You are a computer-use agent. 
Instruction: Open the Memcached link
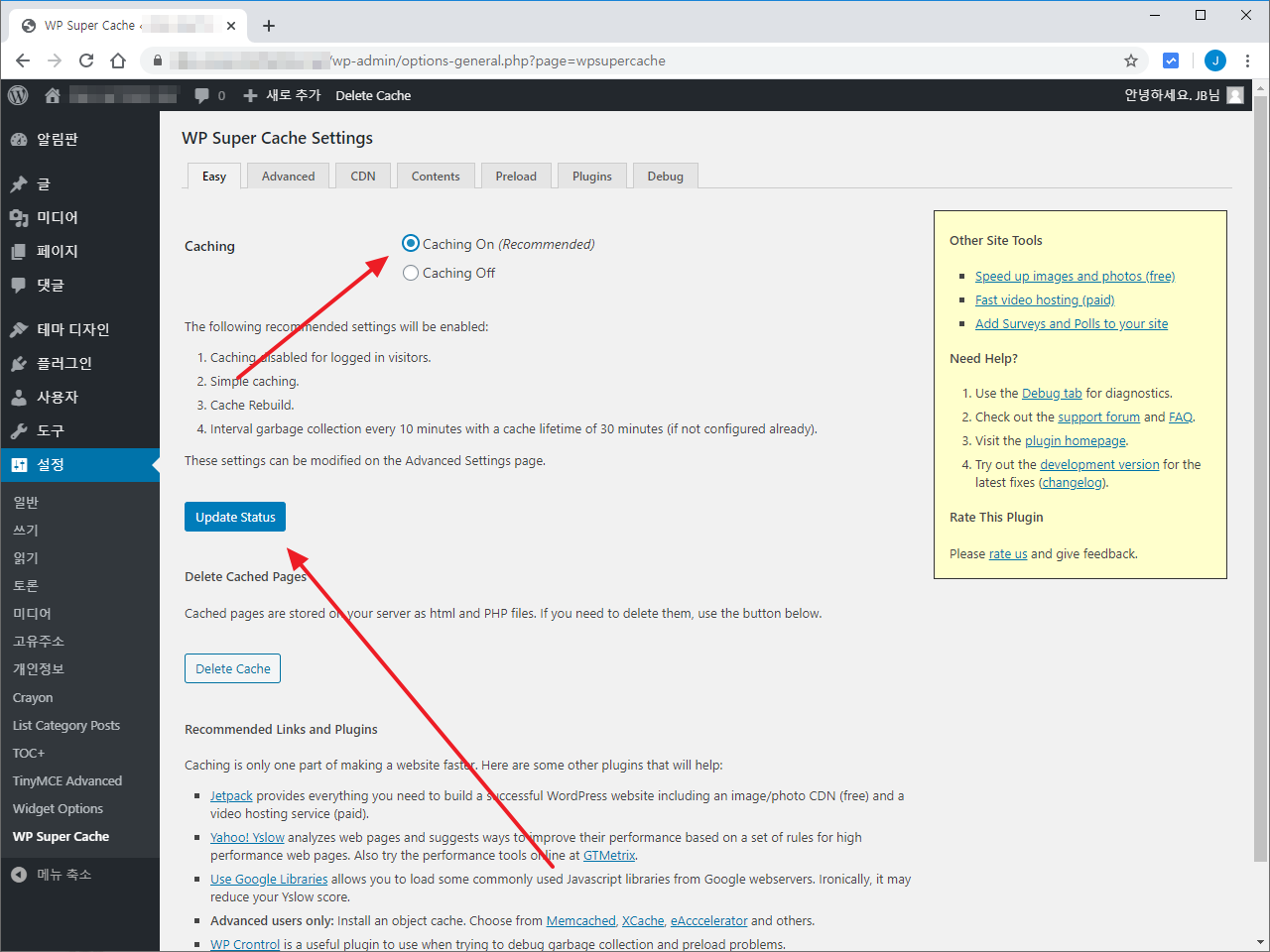[580, 920]
